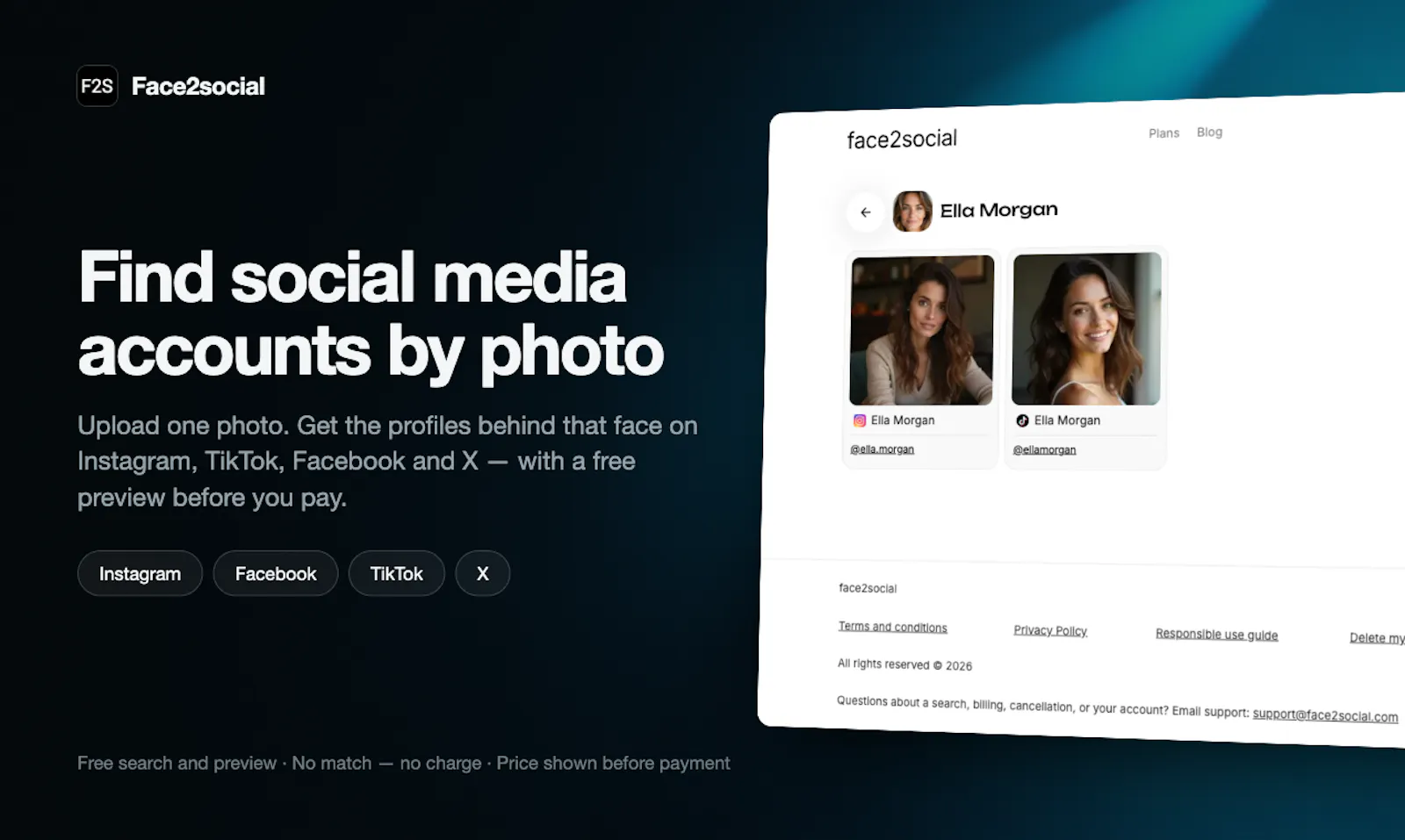1405x840 pixels.
Task: Select the TikTok pill button
Action: click(397, 573)
